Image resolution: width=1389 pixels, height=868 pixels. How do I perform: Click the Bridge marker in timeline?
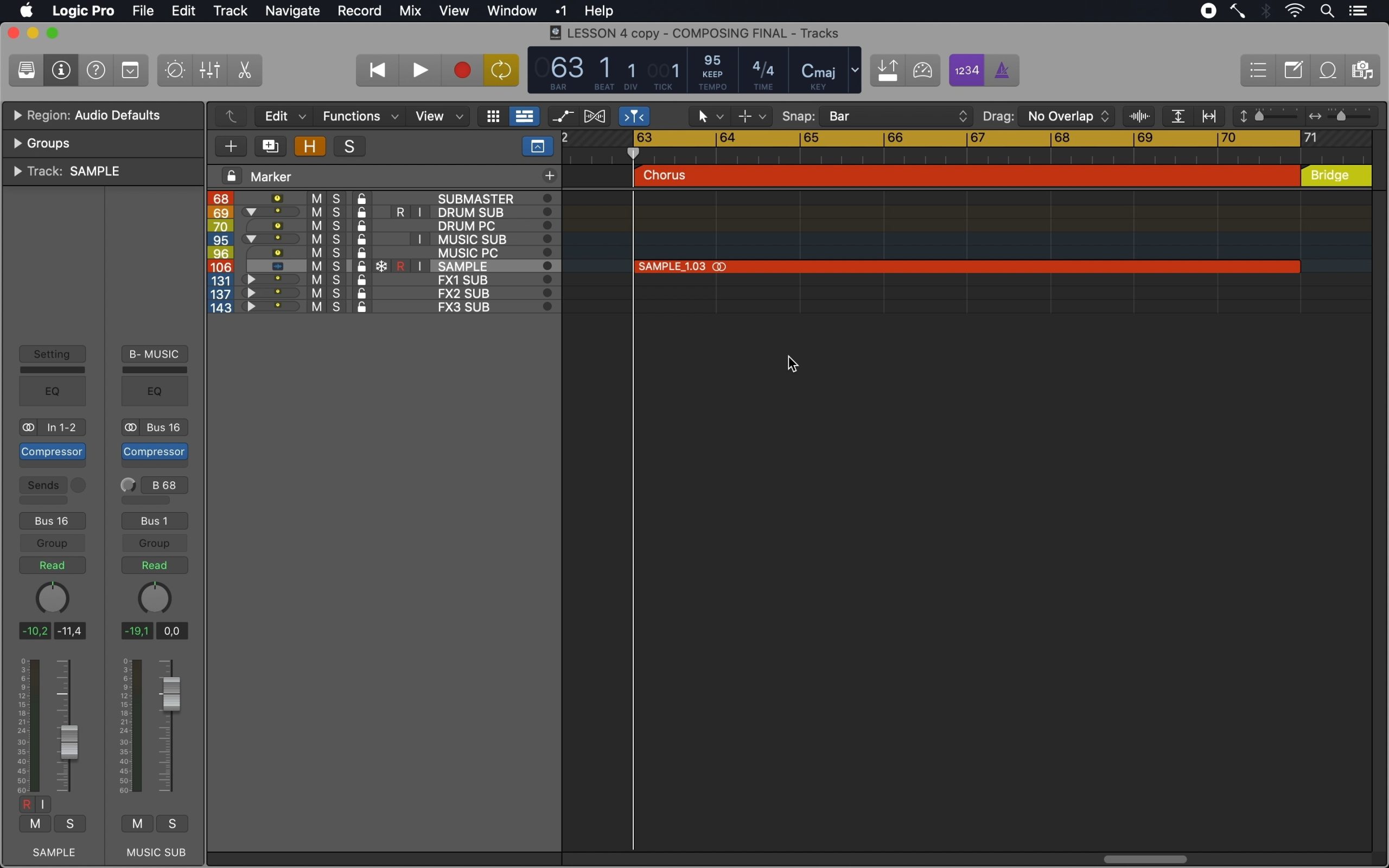(x=1336, y=176)
